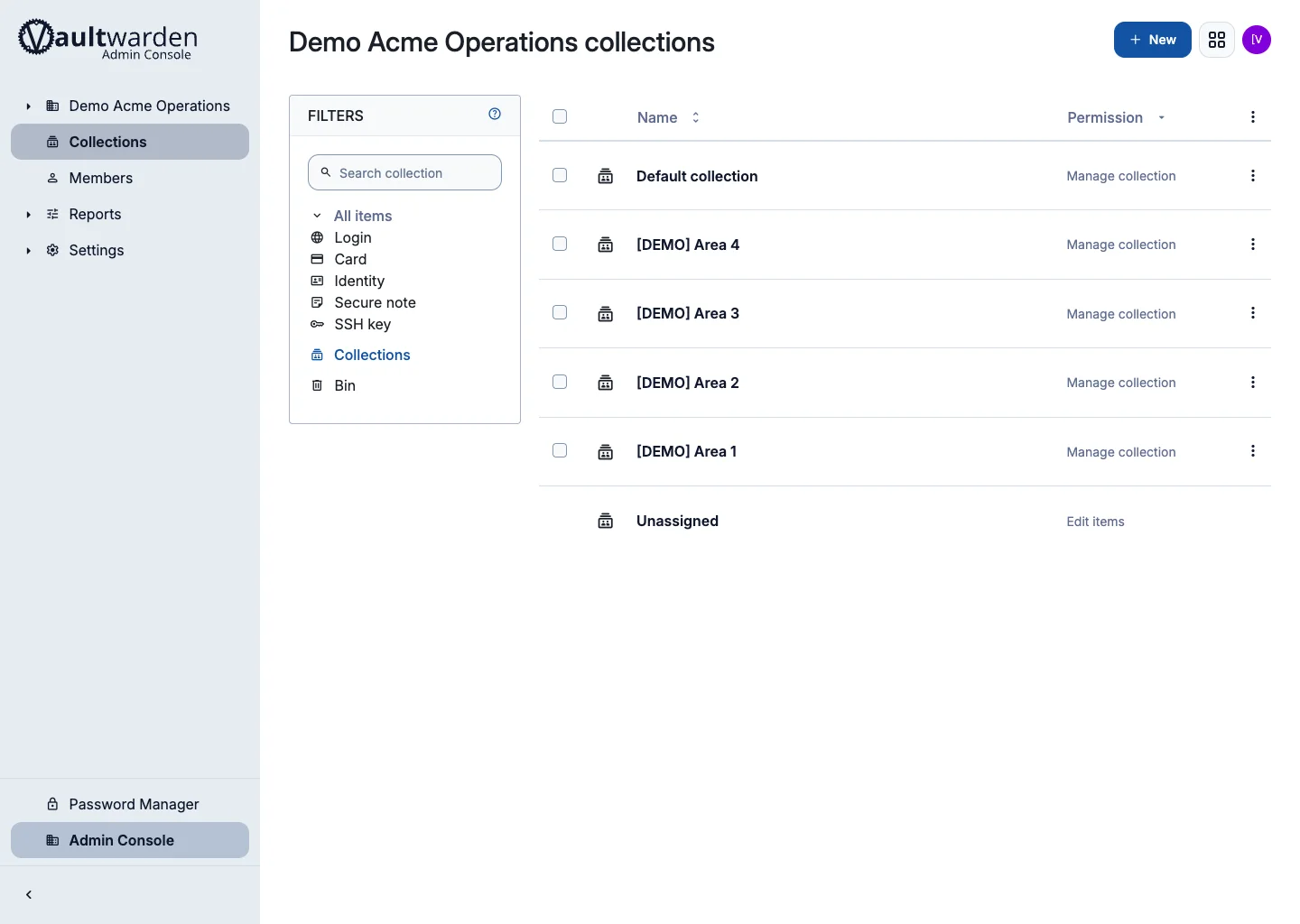1300x924 pixels.
Task: Open options menu for [DEMO] Area 3
Action: coord(1253,313)
